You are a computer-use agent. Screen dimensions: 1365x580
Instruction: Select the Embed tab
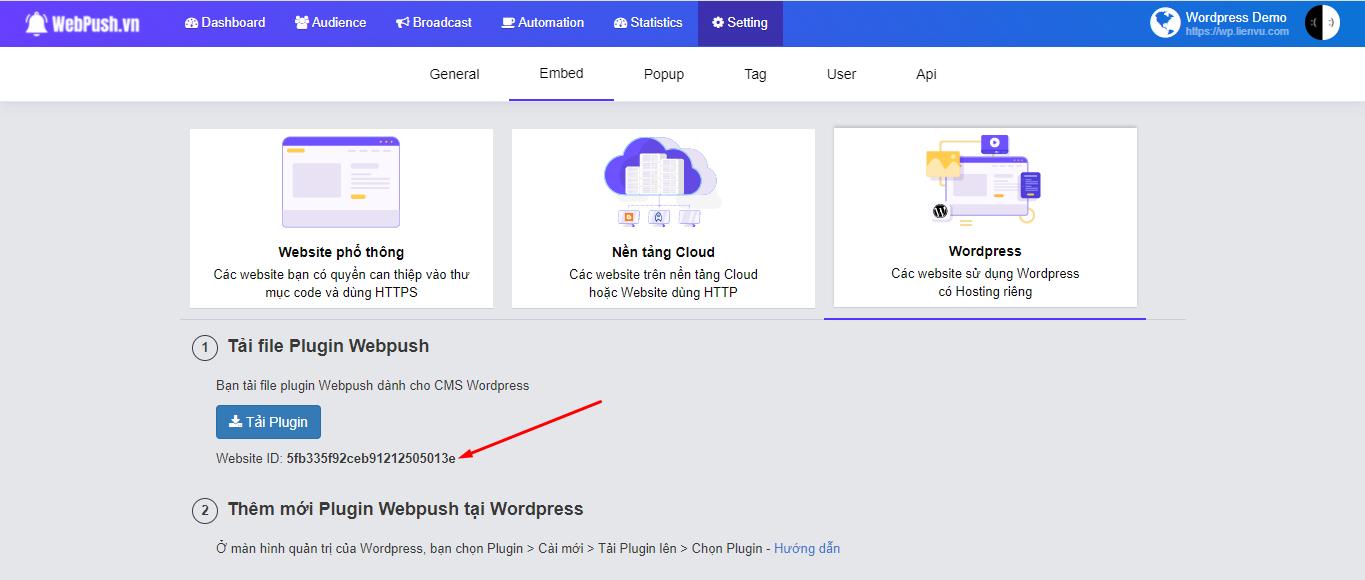[x=561, y=73]
